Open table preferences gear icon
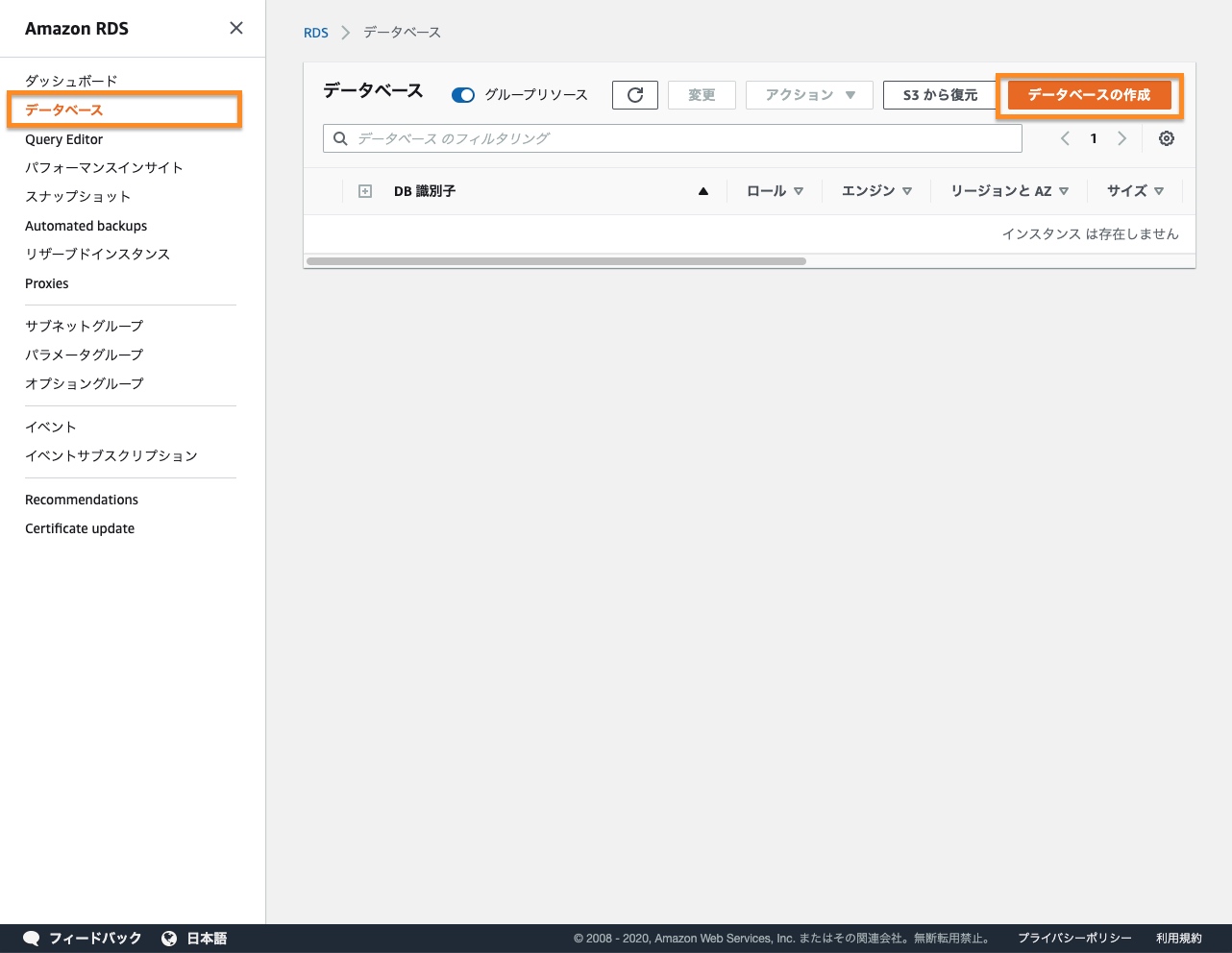The height and width of the screenshot is (953, 1232). click(x=1166, y=138)
